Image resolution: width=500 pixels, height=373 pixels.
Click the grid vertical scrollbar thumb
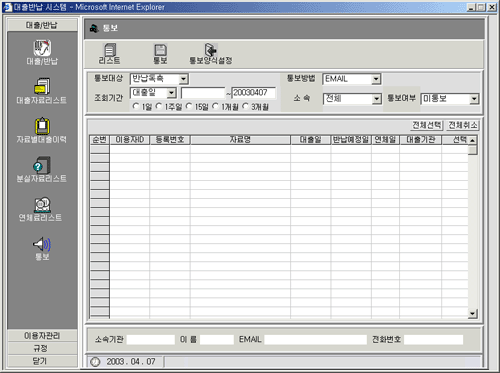pos(473,150)
